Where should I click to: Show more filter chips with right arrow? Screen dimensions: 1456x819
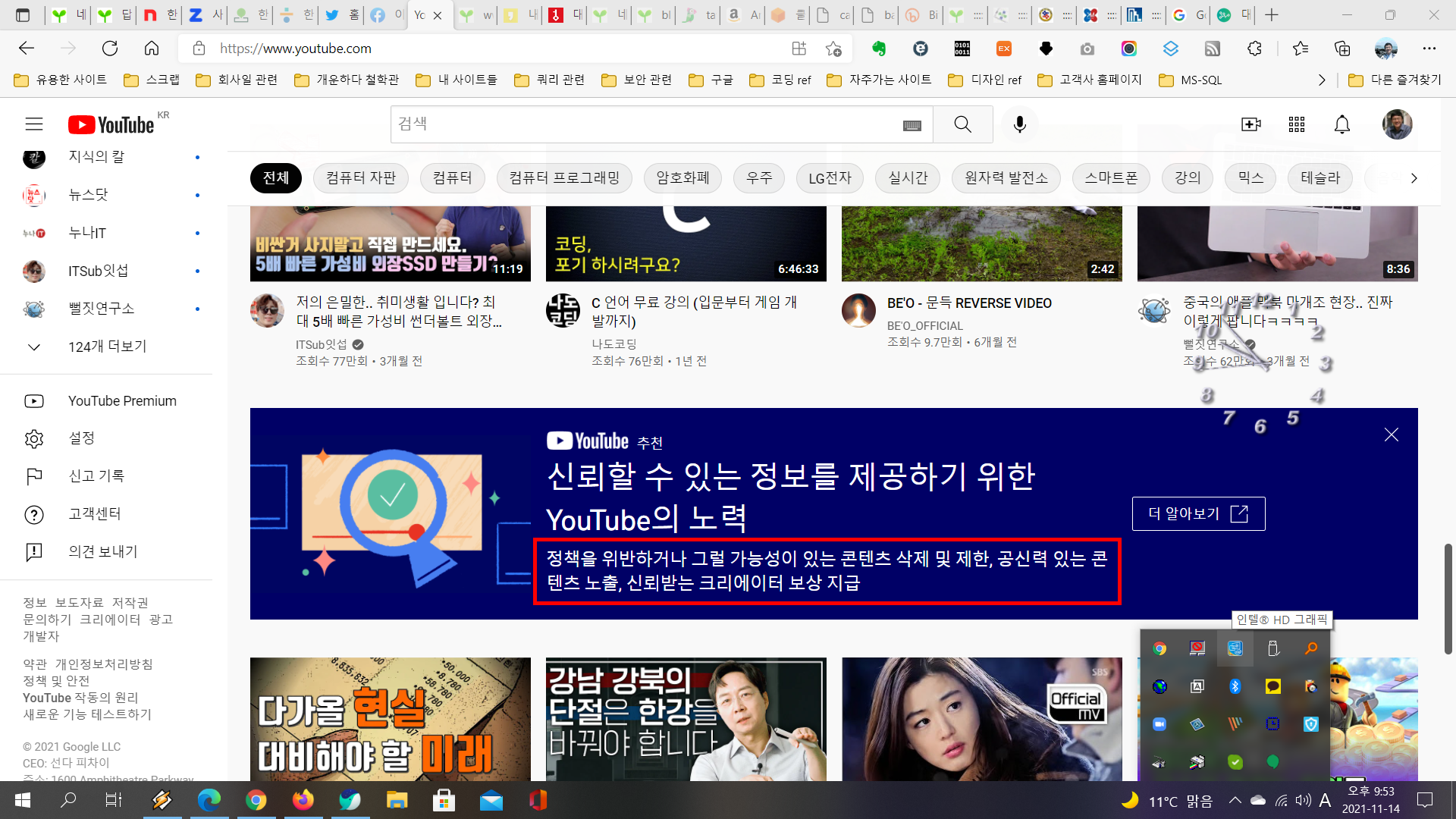[x=1414, y=178]
